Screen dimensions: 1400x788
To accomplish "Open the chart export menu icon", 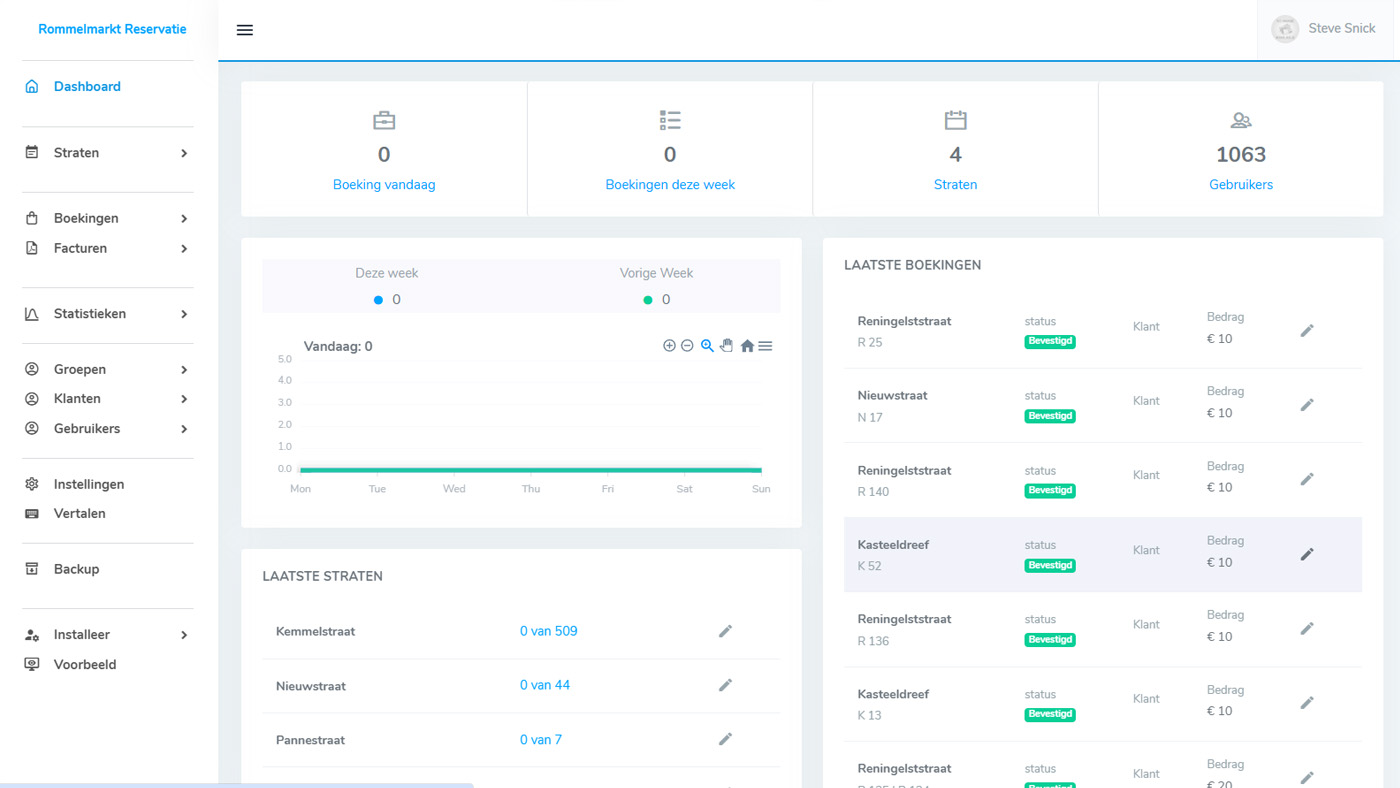I will [x=765, y=346].
